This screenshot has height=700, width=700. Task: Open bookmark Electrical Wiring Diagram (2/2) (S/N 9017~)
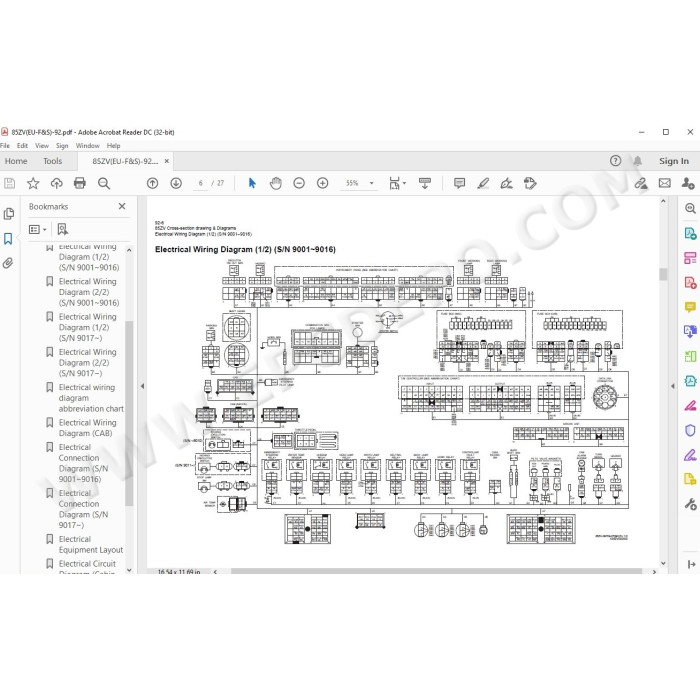(x=88, y=362)
